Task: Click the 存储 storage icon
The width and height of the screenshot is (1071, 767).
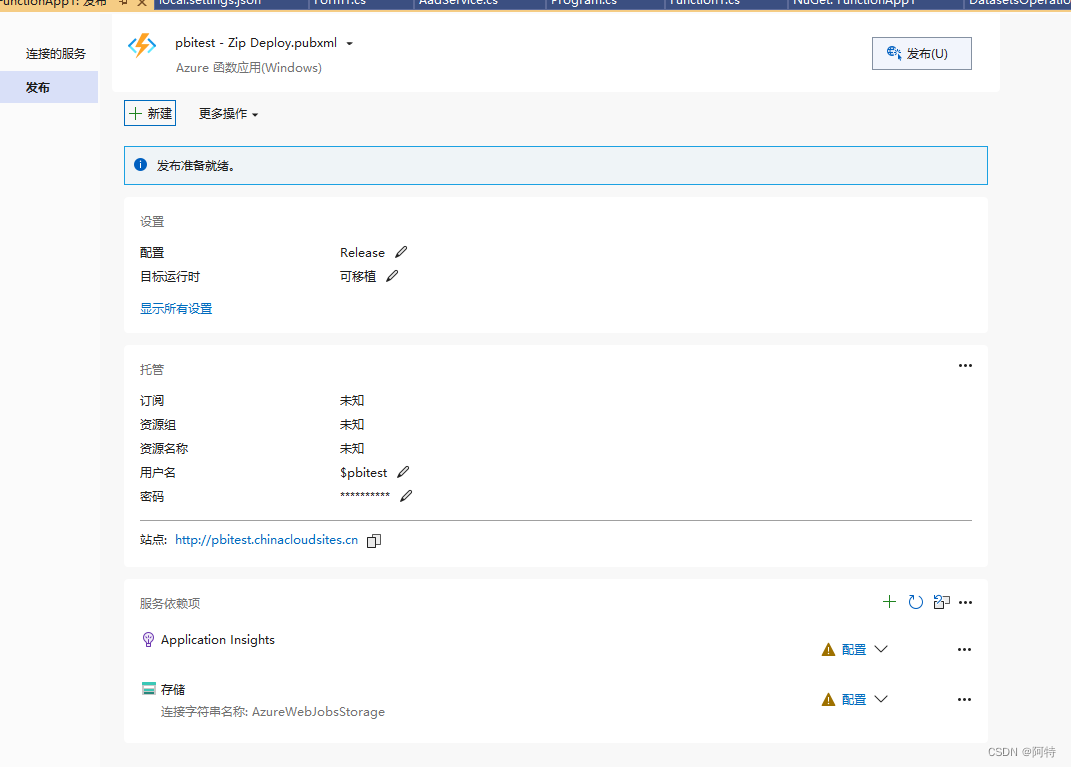Action: (148, 688)
